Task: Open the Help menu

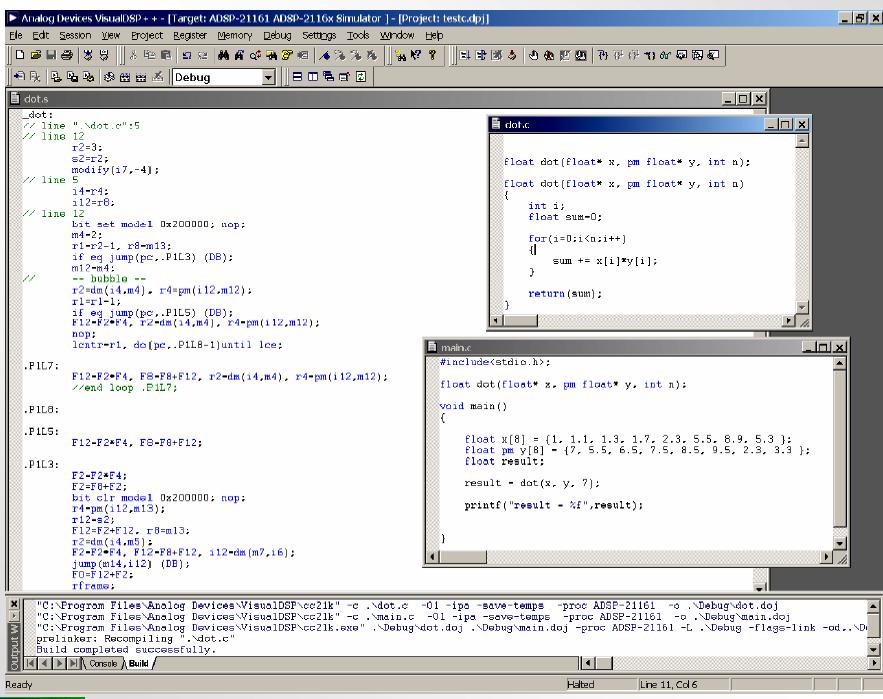Action: [x=434, y=35]
